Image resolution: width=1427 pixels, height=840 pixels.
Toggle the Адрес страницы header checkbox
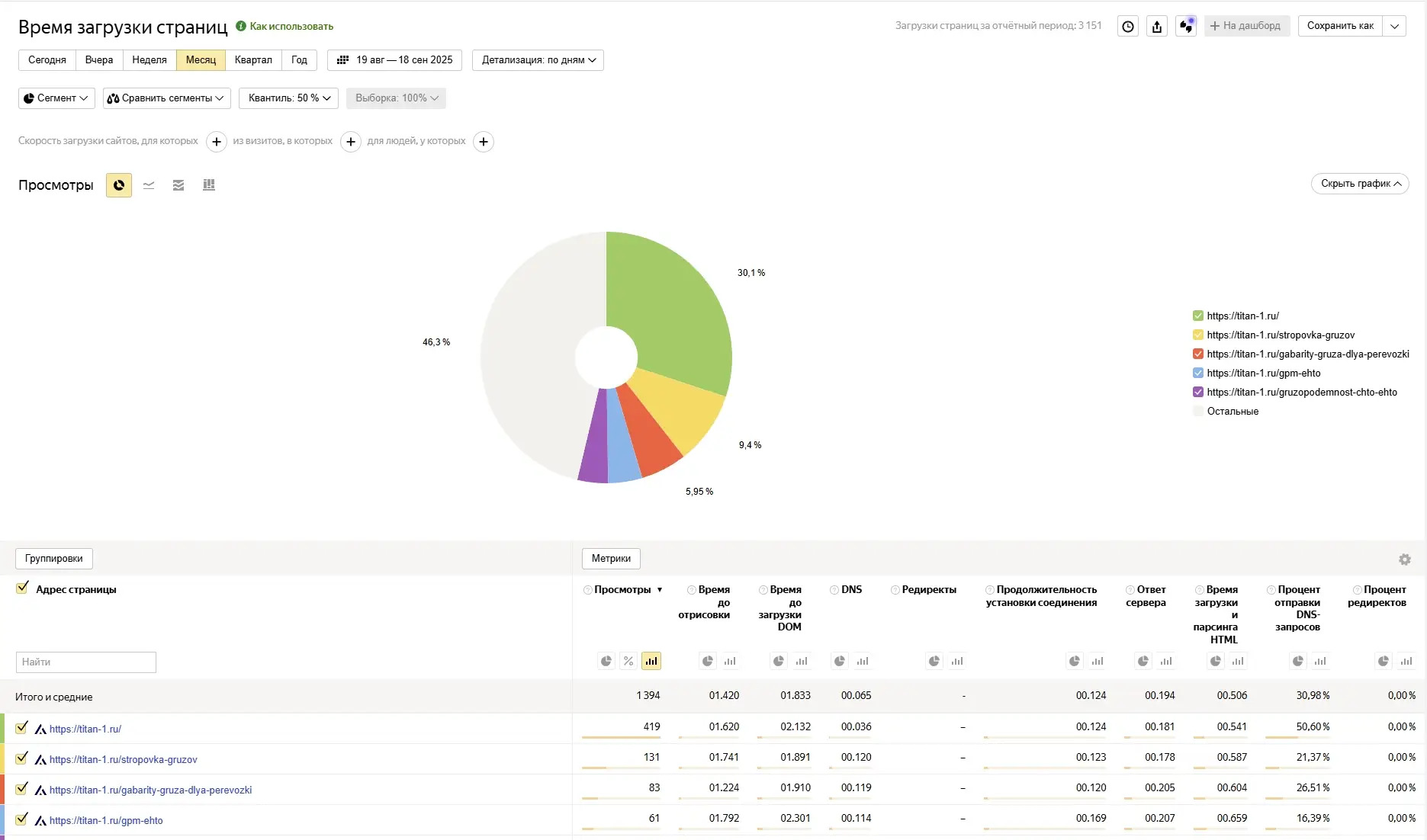(x=22, y=588)
